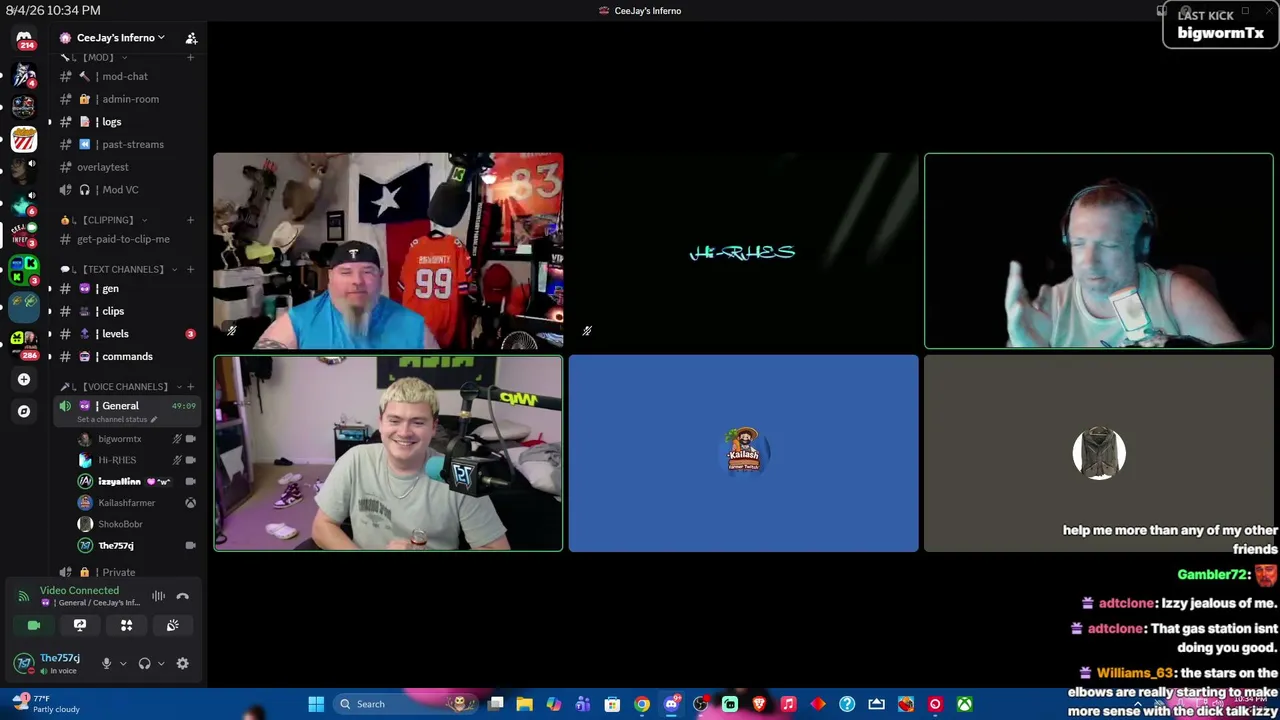Open the mod-chat channel
This screenshot has width=1280, height=720.
(x=127, y=76)
